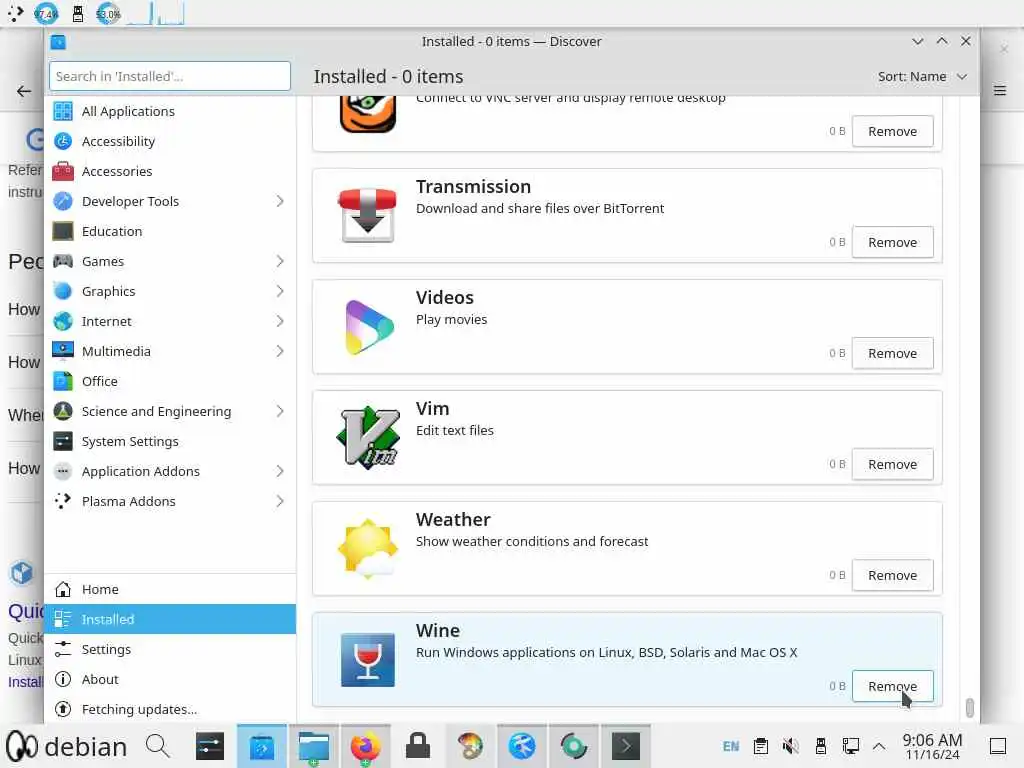Click Fetching updates entry
This screenshot has width=1024, height=768.
(170, 709)
